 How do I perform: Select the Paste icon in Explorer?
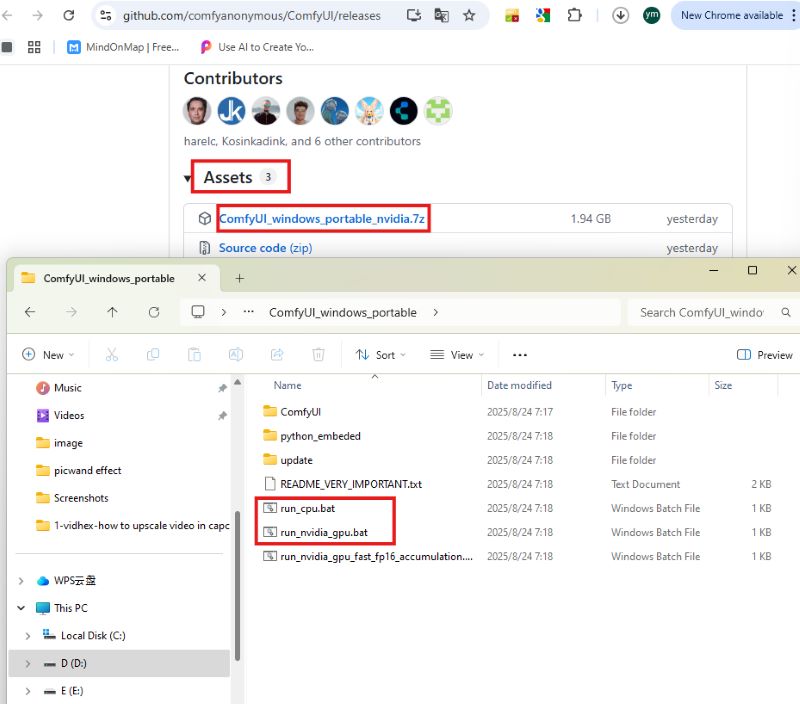pyautogui.click(x=193, y=354)
